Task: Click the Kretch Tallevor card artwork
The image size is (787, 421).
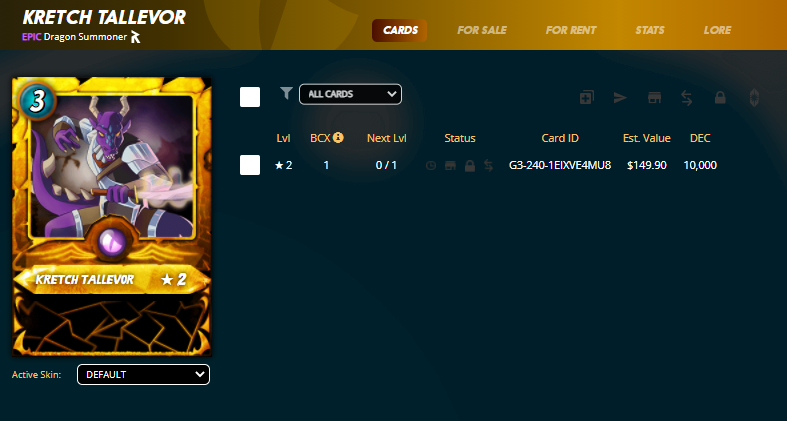Action: click(111, 166)
